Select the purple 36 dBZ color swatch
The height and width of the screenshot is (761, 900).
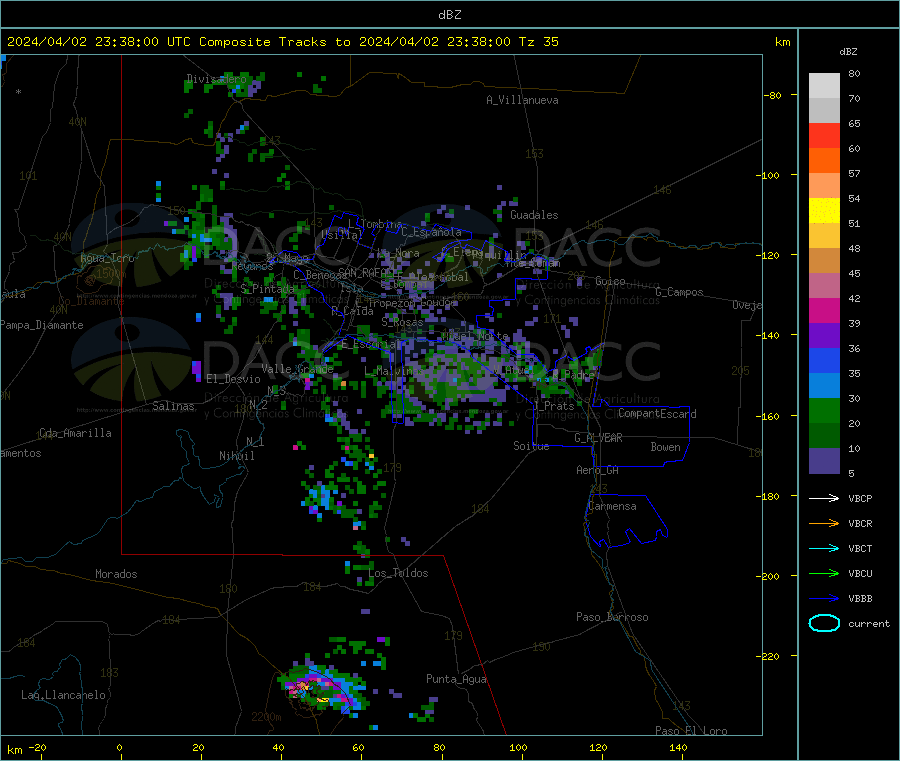(x=824, y=336)
